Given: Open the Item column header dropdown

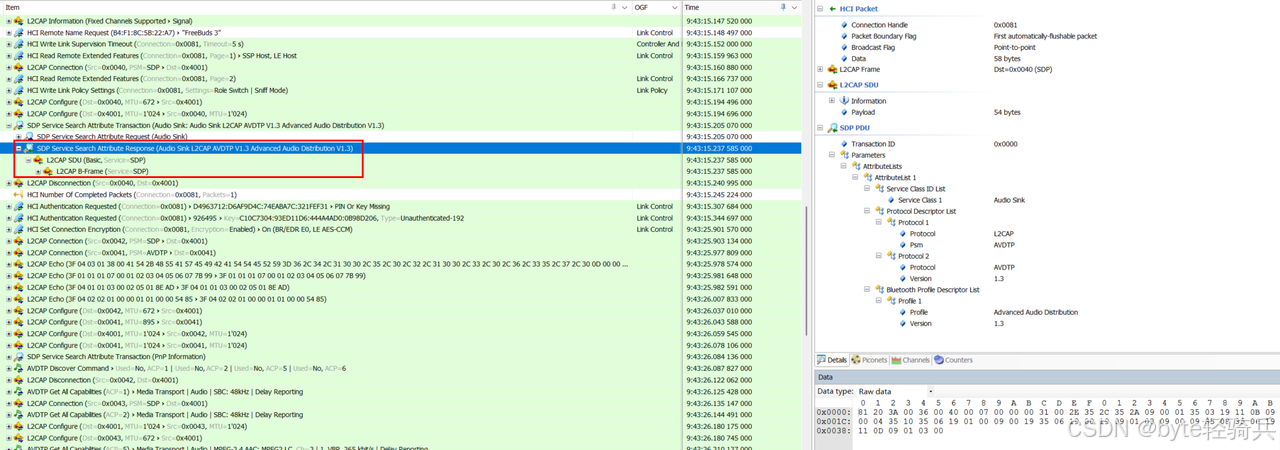Looking at the screenshot, I should click(624, 7).
